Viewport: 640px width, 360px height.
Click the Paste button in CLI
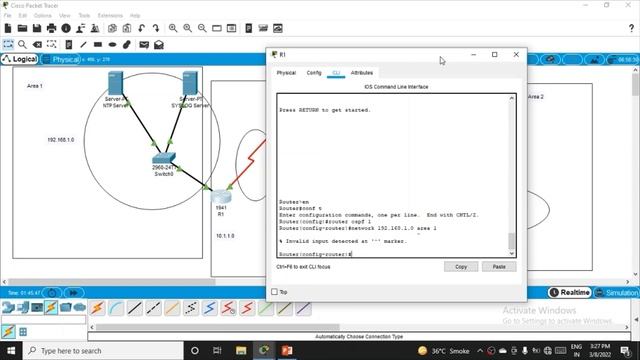point(499,267)
